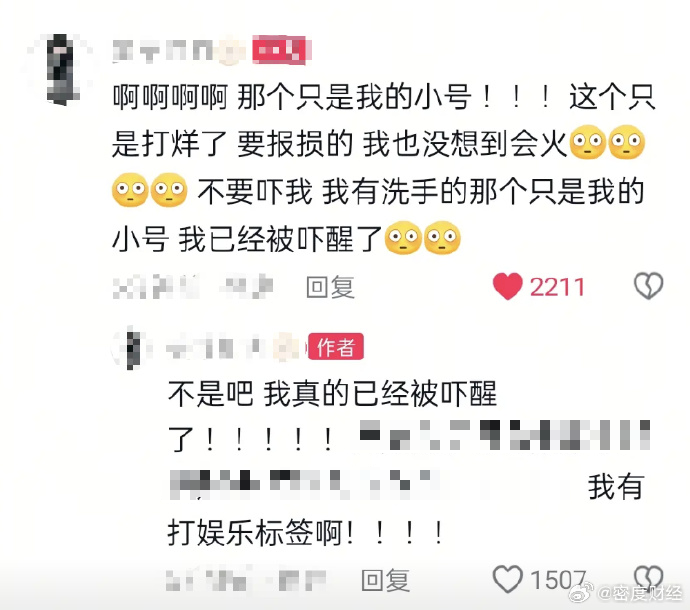Open the author's small reply avatar
Image resolution: width=690 pixels, height=610 pixels.
pos(132,349)
